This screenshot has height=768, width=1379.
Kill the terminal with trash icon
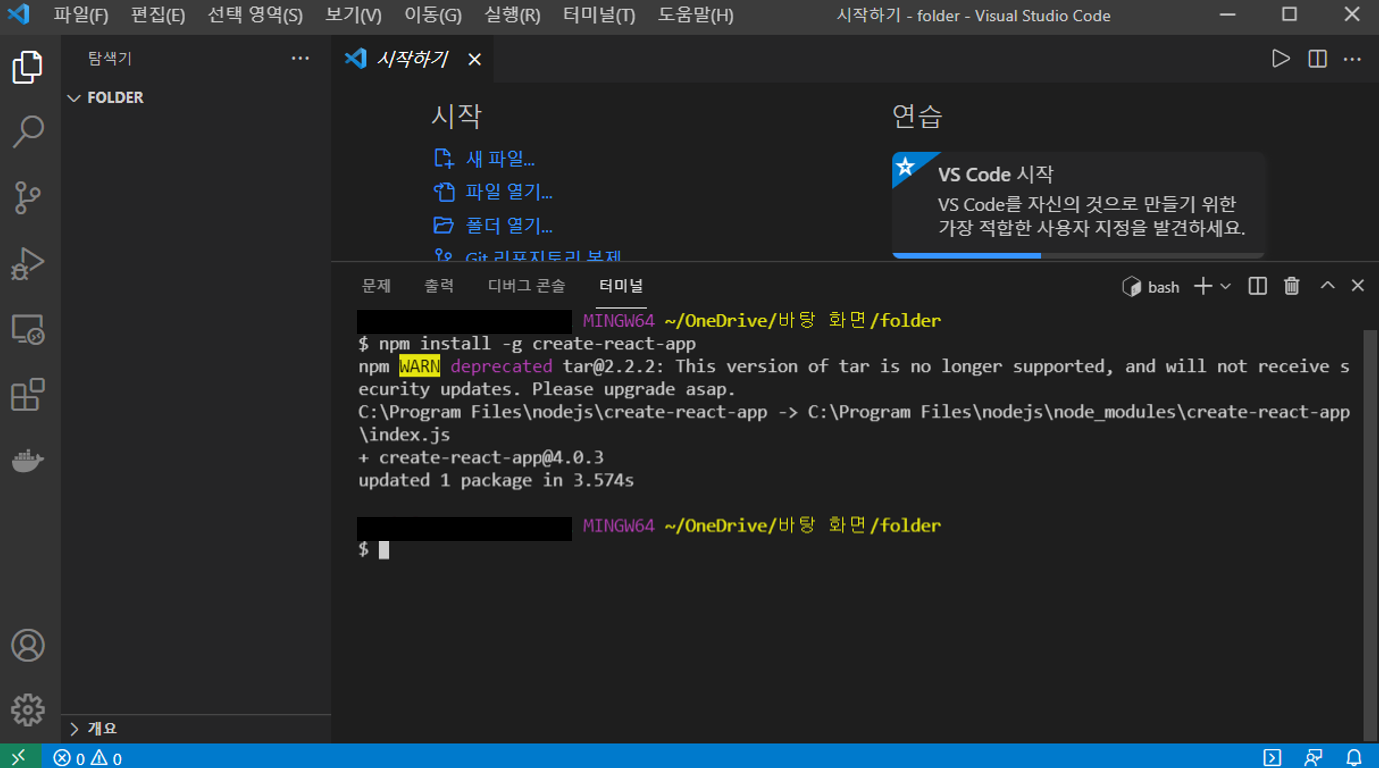[1292, 286]
